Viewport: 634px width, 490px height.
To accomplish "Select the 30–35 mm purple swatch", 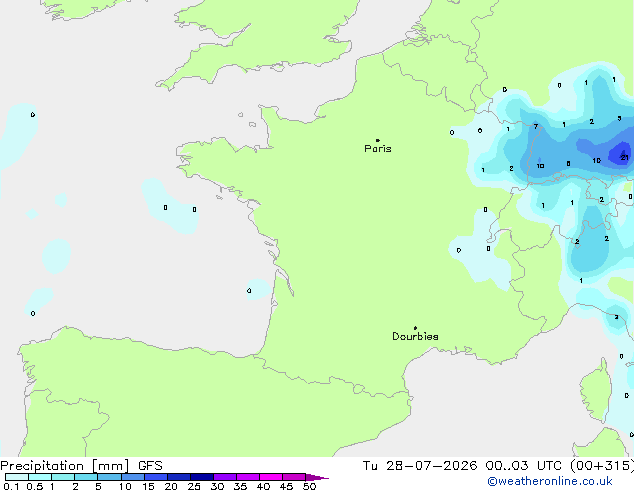I will [224, 477].
